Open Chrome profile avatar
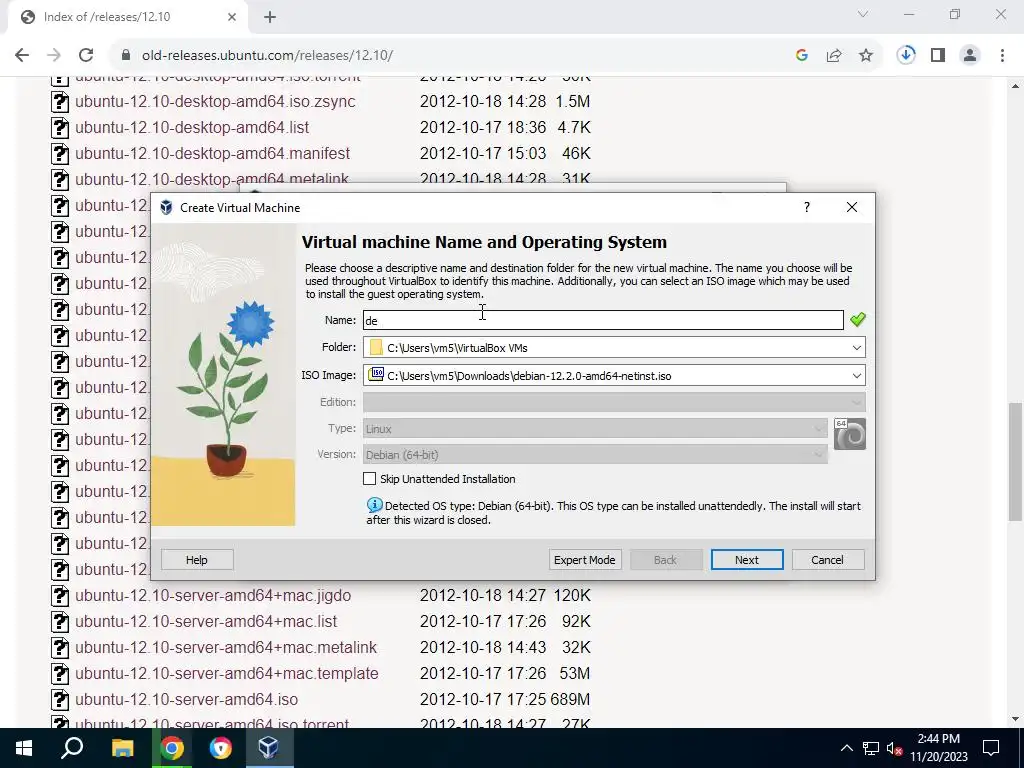The width and height of the screenshot is (1024, 768). pos(970,56)
